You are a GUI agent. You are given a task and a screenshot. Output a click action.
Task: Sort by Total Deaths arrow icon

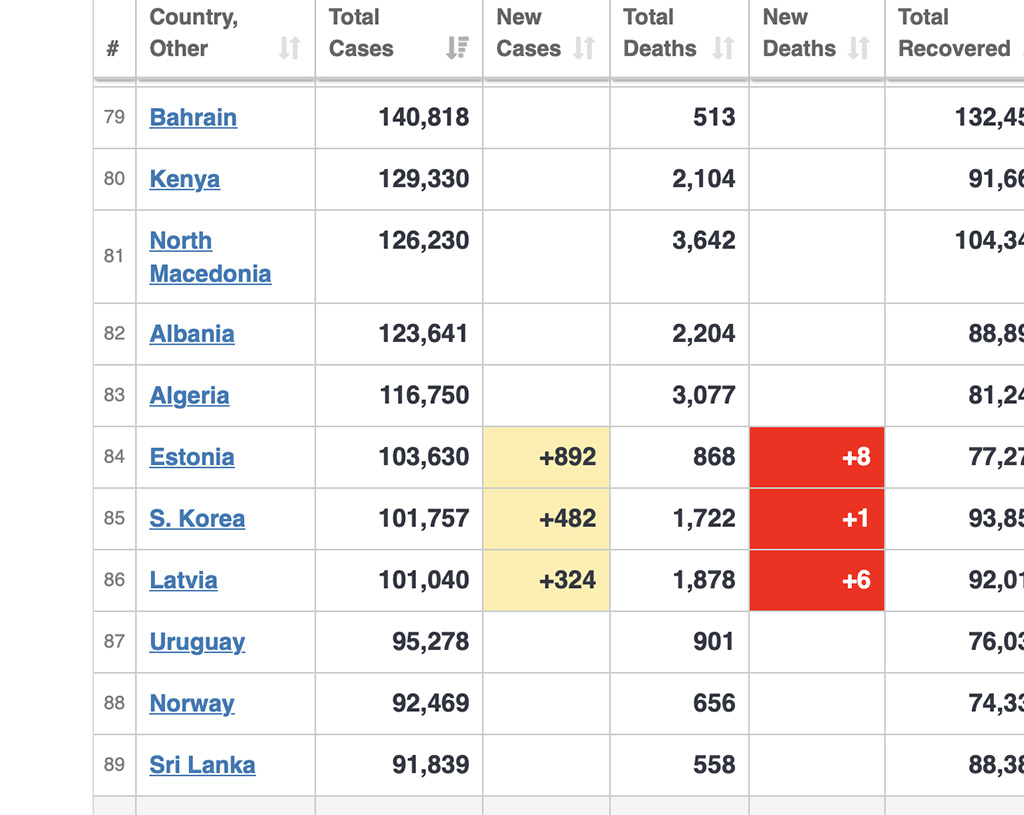[x=723, y=48]
